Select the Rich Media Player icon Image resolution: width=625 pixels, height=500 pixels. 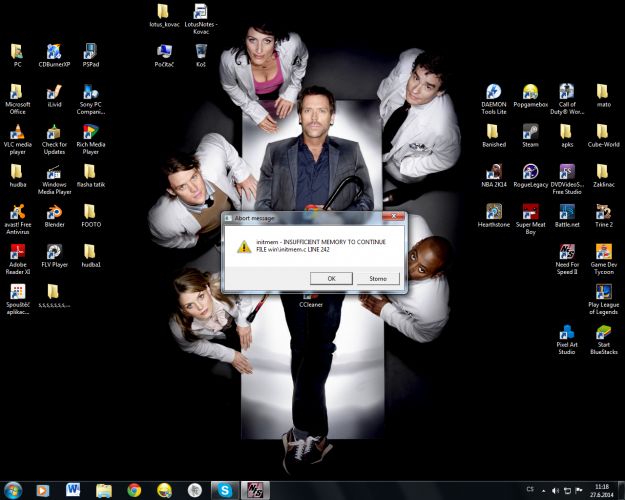click(x=91, y=140)
